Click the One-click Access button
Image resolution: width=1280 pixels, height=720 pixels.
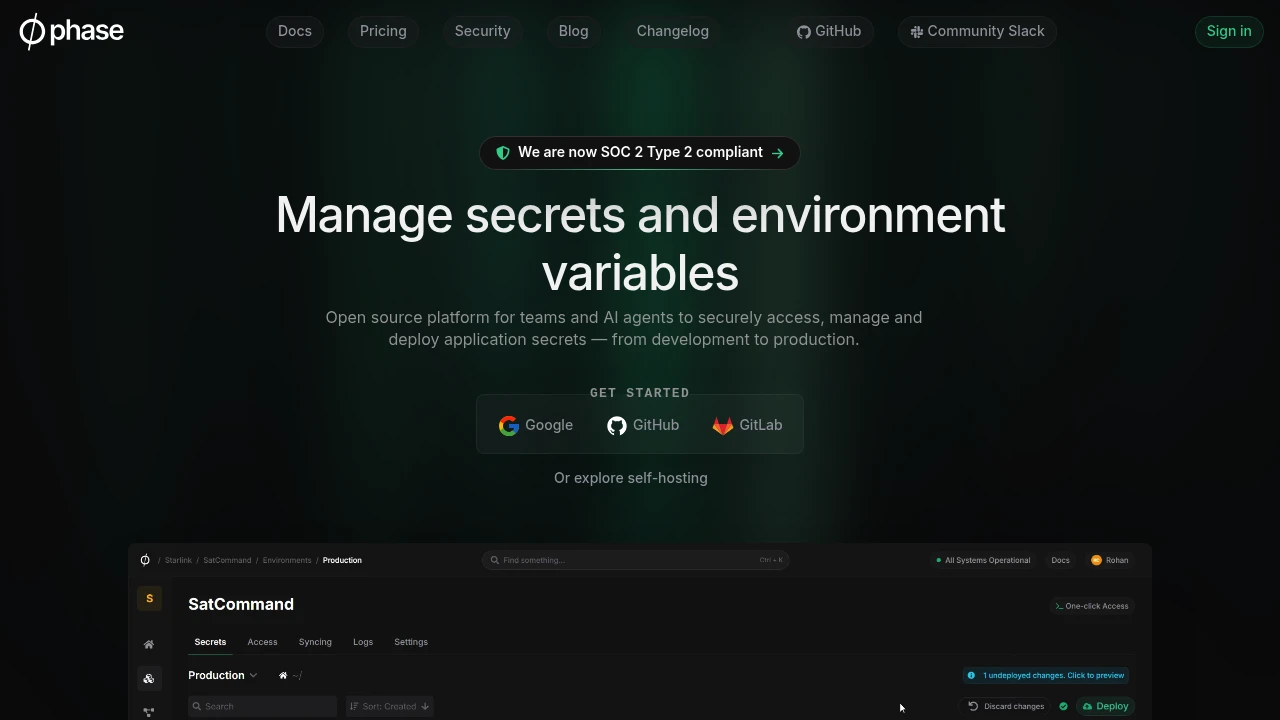pyautogui.click(x=1092, y=606)
